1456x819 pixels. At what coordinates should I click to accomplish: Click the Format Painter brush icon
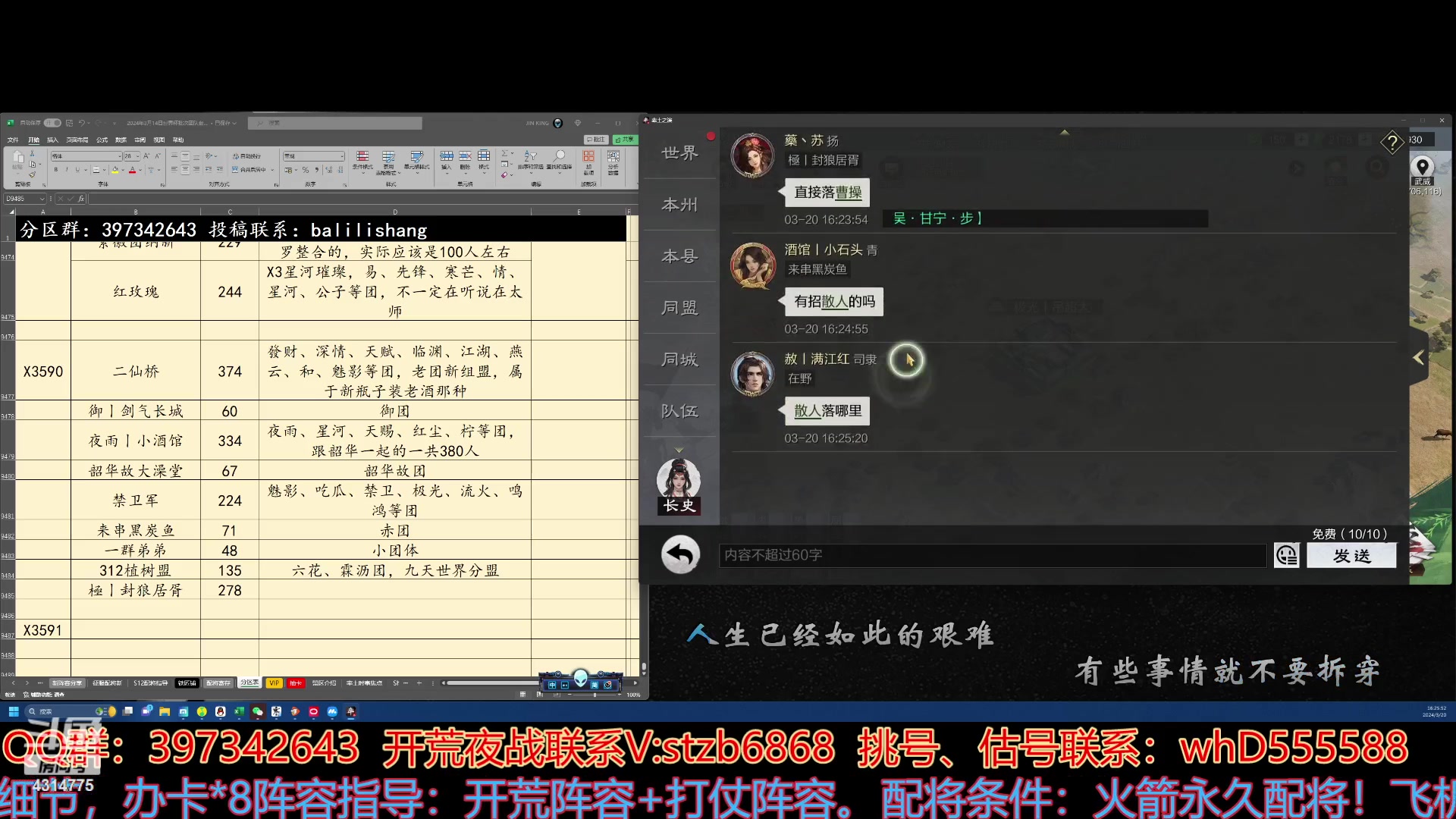(32, 174)
